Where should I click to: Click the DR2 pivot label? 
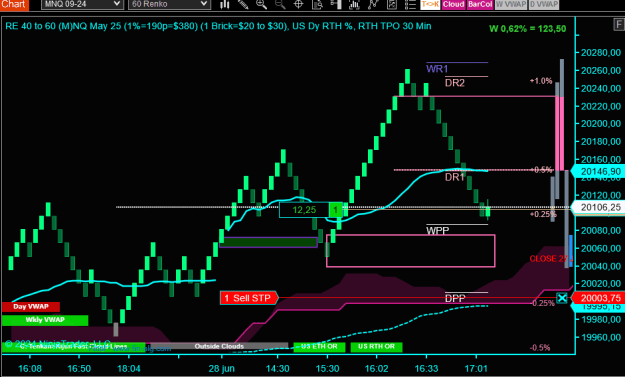[x=455, y=83]
